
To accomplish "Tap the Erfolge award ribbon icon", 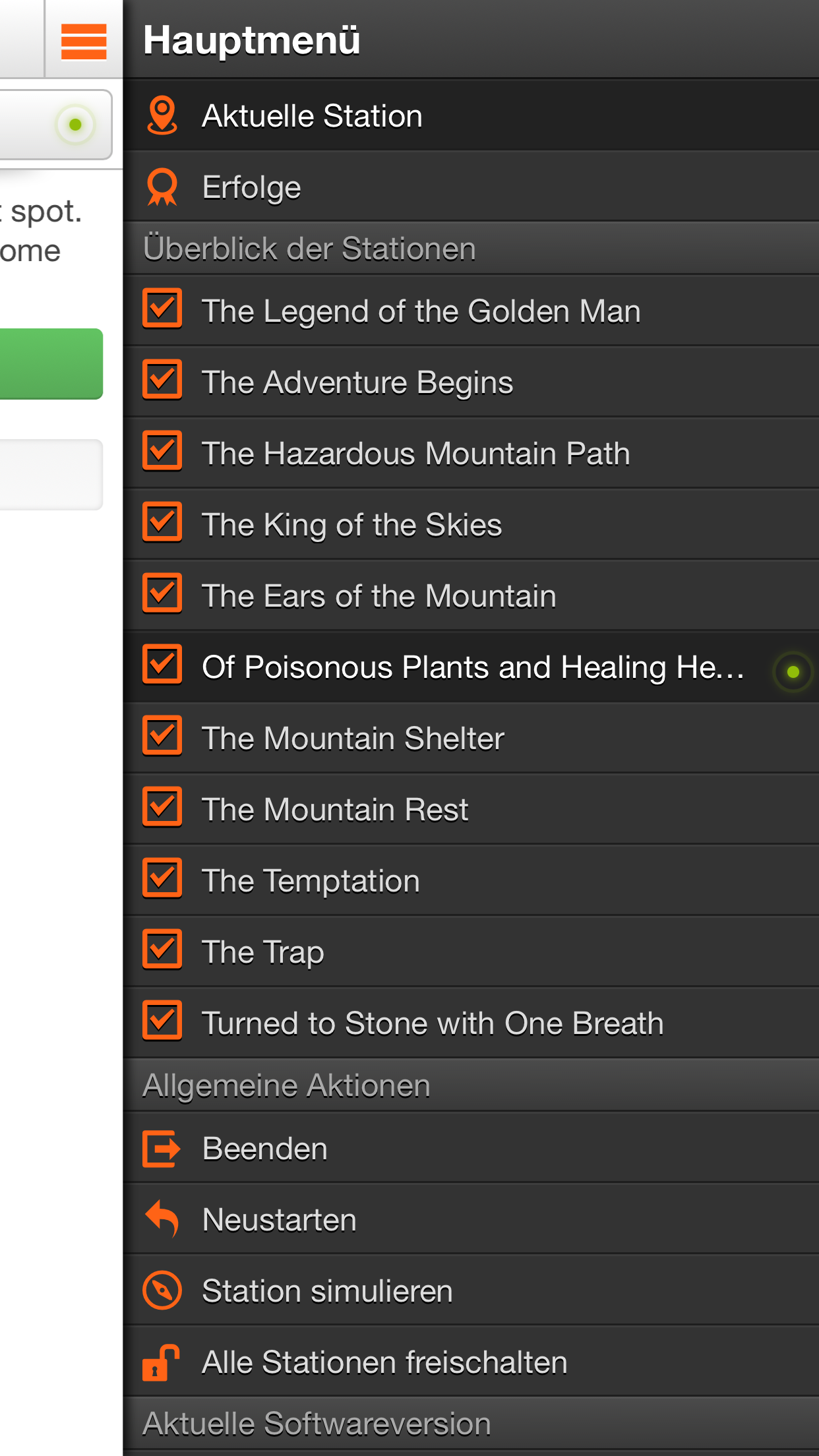I will click(162, 187).
